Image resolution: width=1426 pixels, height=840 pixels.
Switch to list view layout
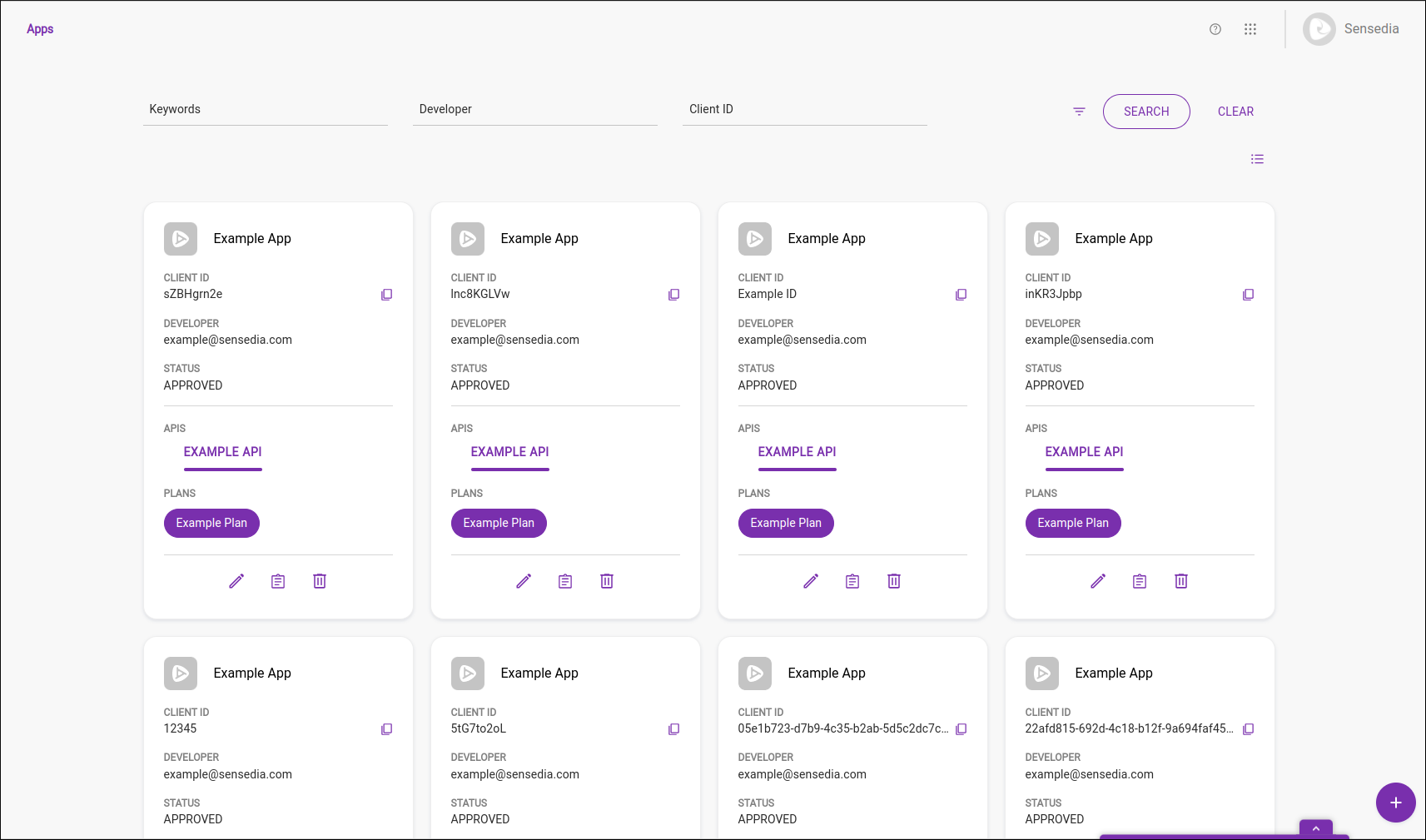click(1257, 159)
